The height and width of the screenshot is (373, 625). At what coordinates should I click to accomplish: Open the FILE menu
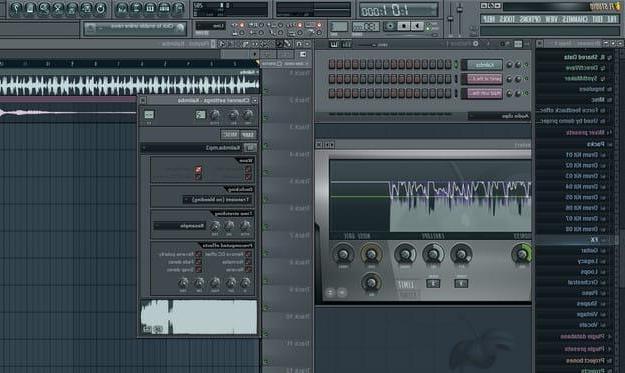611,19
